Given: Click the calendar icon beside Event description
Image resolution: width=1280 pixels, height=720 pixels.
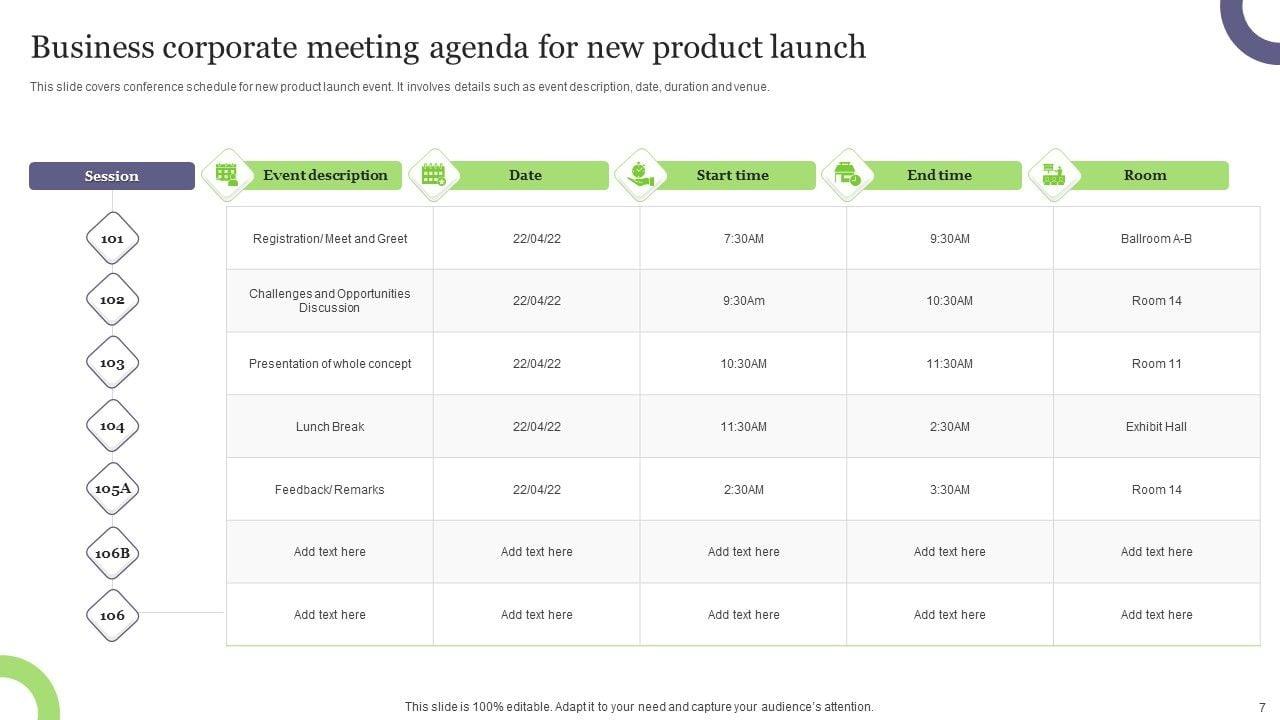Looking at the screenshot, I should click(x=227, y=175).
